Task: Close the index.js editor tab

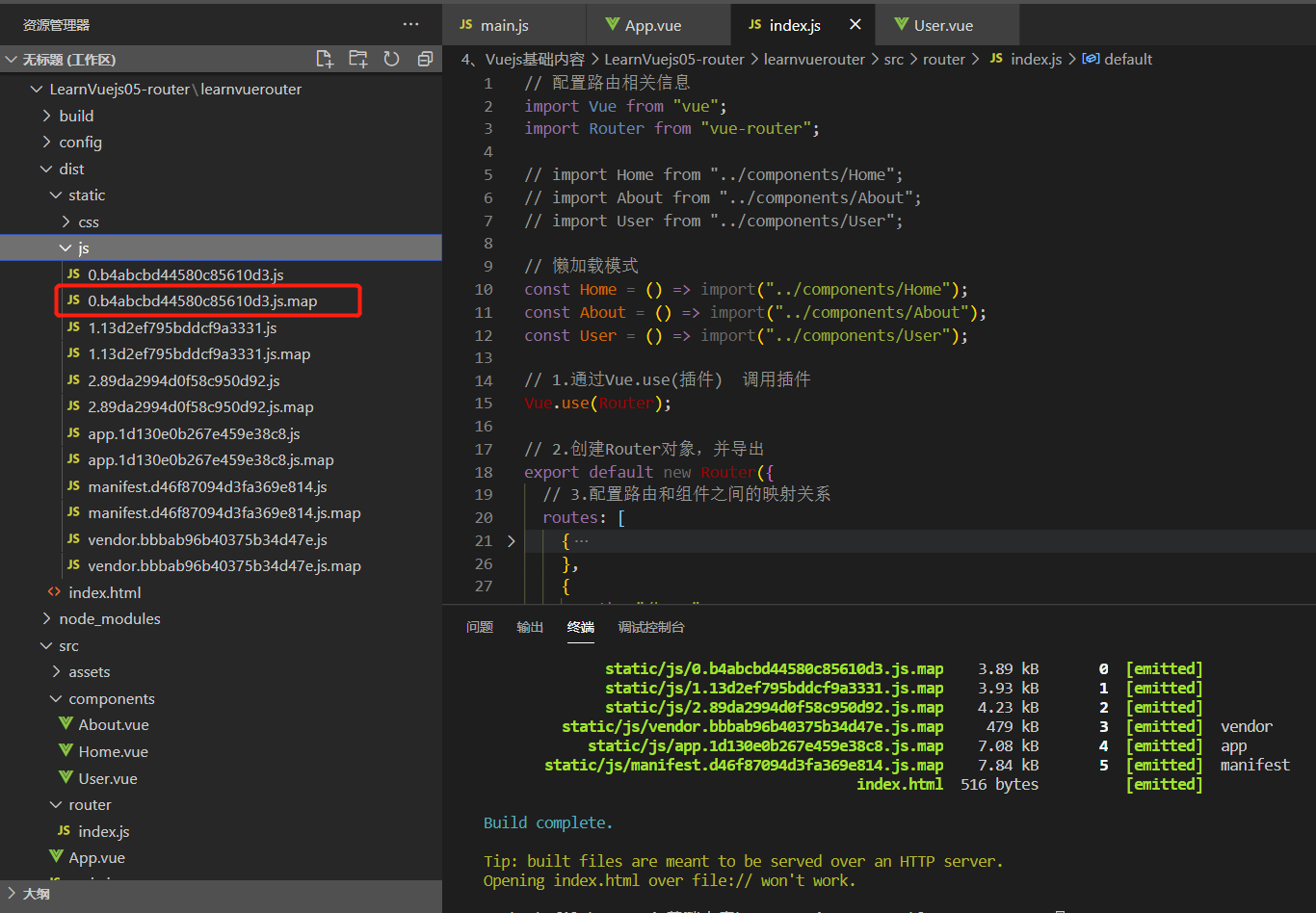Action: (855, 25)
